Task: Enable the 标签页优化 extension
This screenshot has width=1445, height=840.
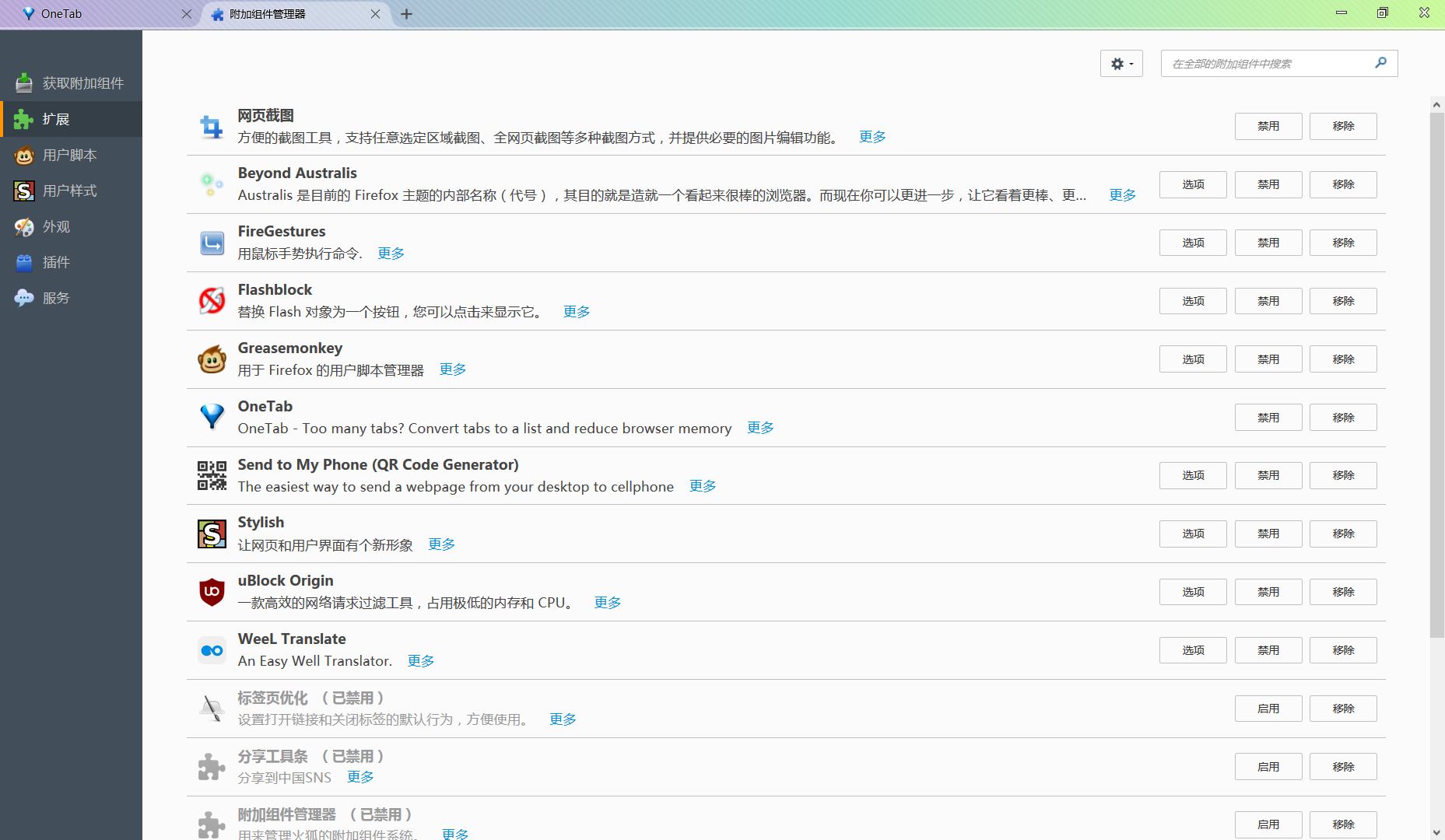Action: pyautogui.click(x=1268, y=709)
